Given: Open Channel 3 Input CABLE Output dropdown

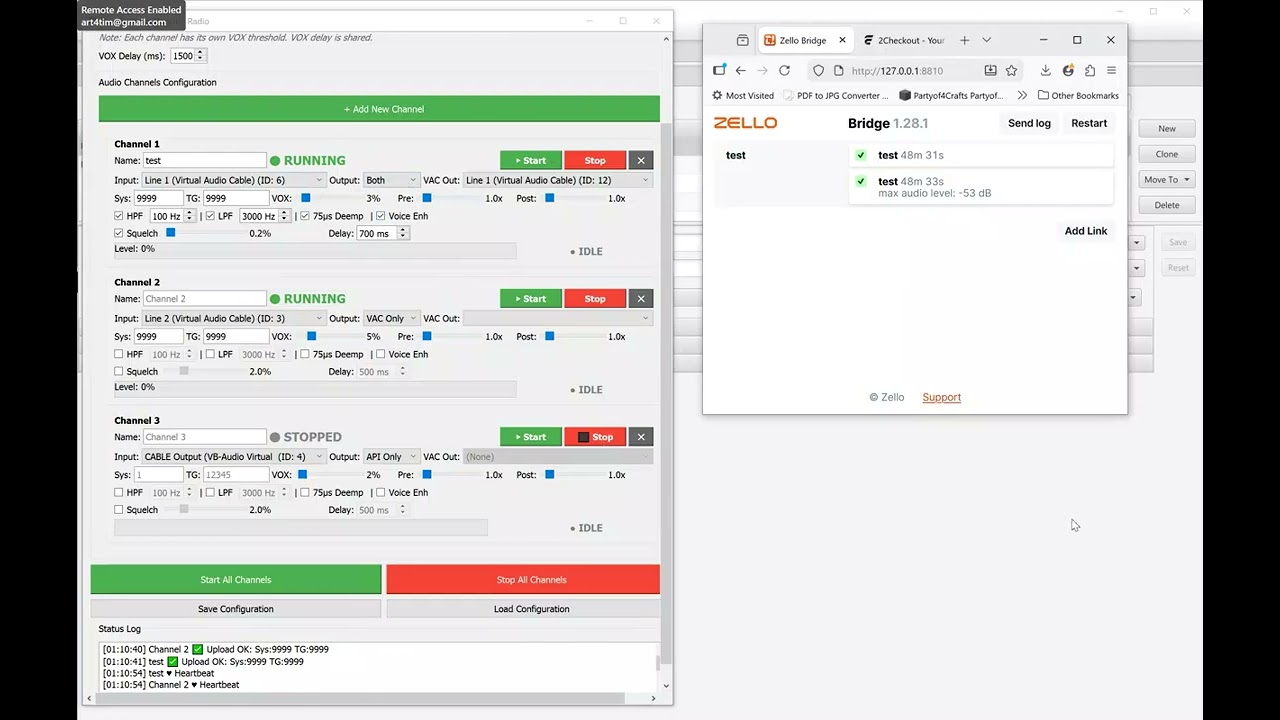Looking at the screenshot, I should (234, 456).
